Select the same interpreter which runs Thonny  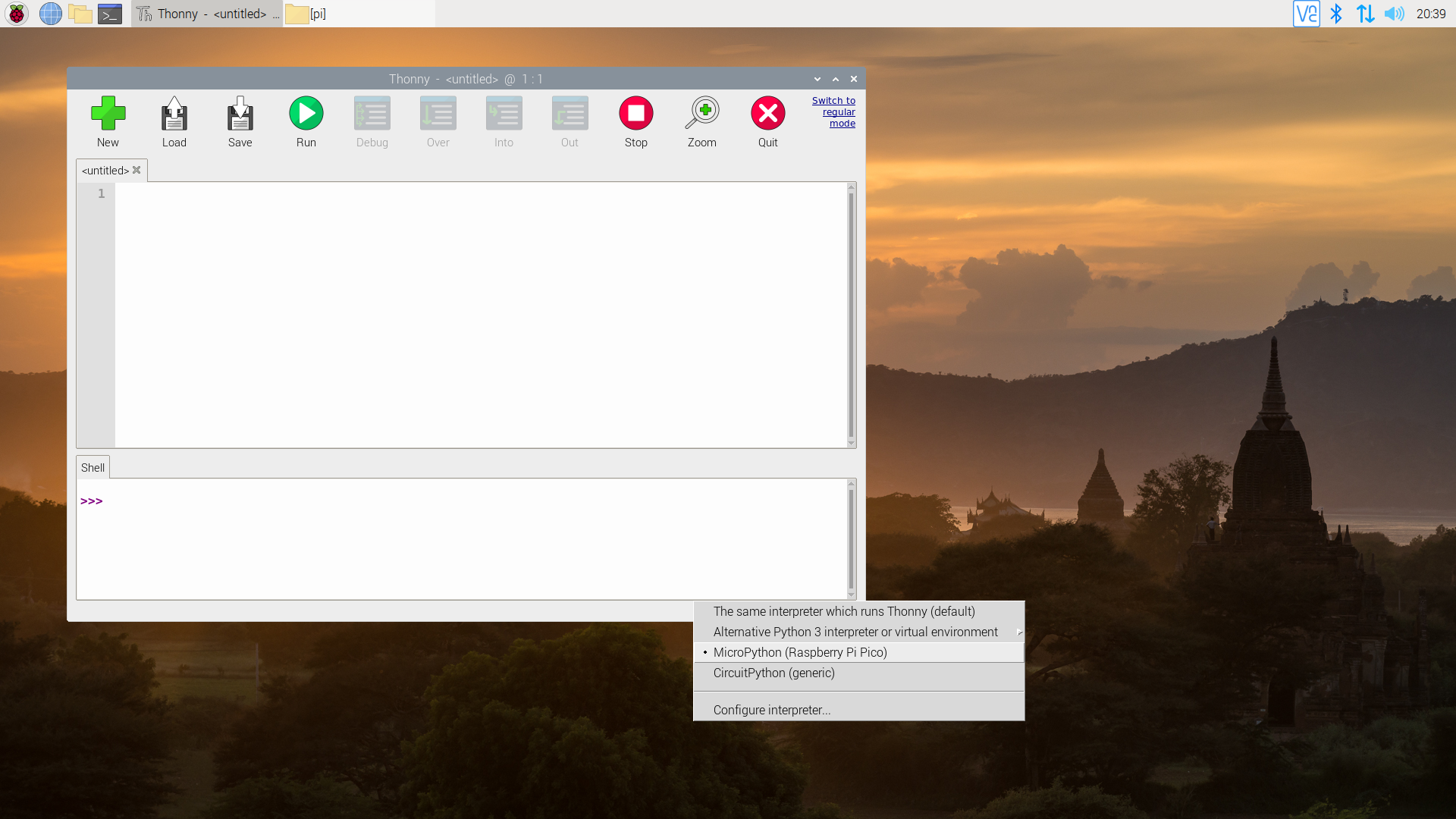[x=843, y=611]
